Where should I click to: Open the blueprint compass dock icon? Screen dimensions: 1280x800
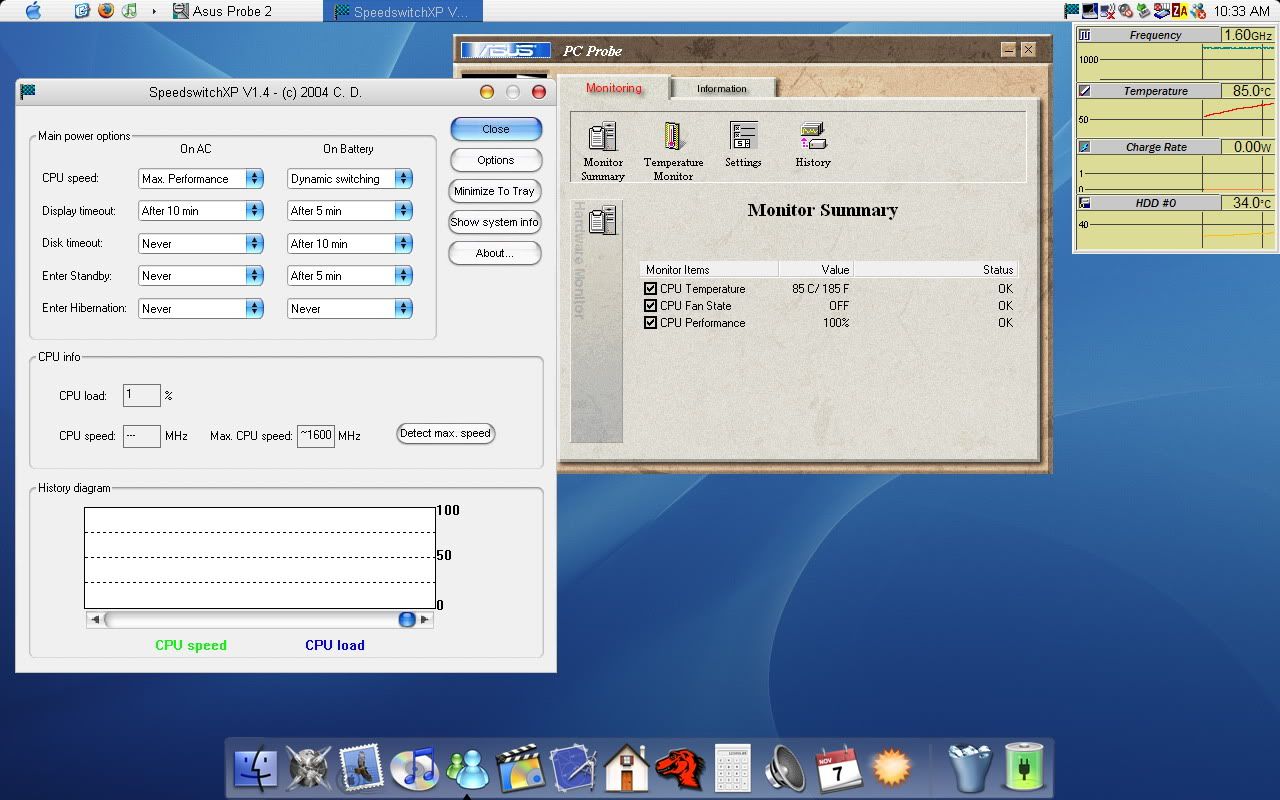point(573,768)
